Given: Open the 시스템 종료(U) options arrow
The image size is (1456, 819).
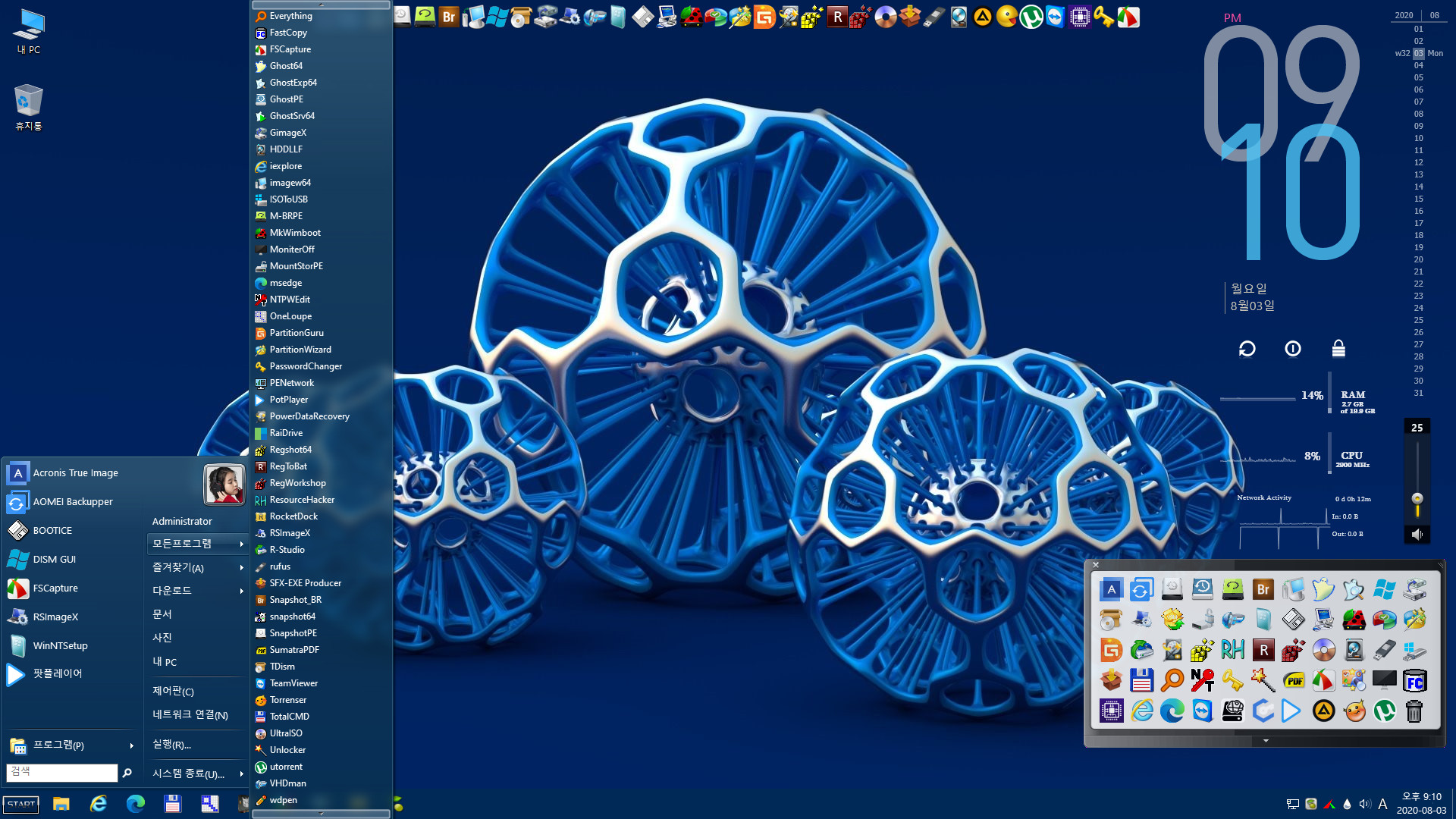Looking at the screenshot, I should [x=242, y=773].
